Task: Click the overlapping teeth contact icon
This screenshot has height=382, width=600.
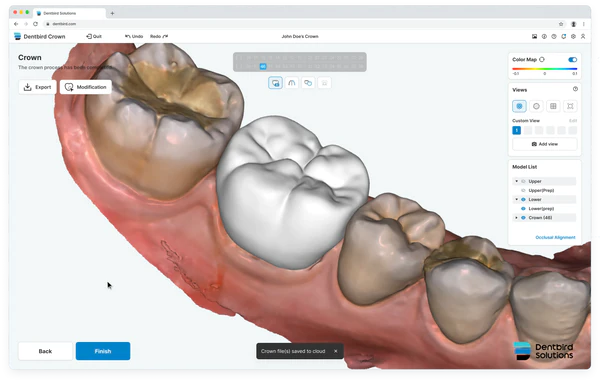Action: click(308, 83)
